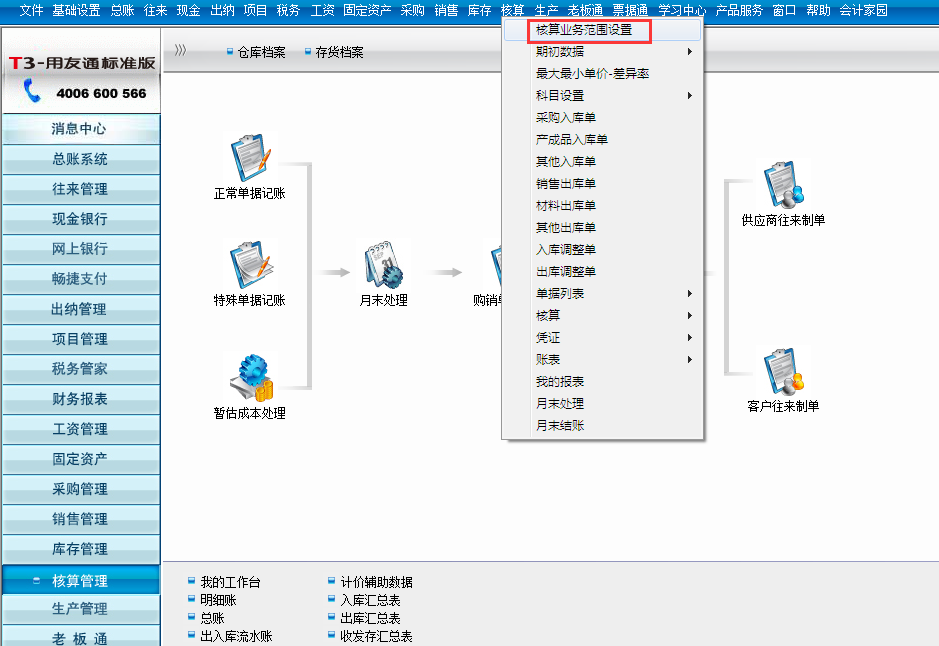Image resolution: width=939 pixels, height=646 pixels.
Task: Expand the 科目设置 submenu arrow
Action: pos(690,95)
